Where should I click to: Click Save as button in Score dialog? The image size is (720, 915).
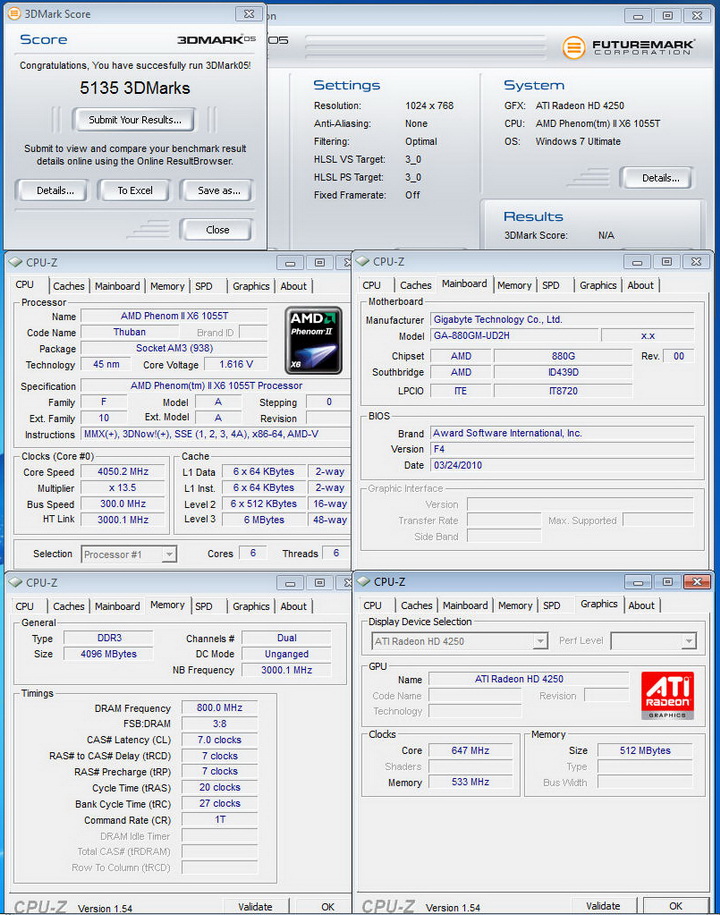(219, 190)
